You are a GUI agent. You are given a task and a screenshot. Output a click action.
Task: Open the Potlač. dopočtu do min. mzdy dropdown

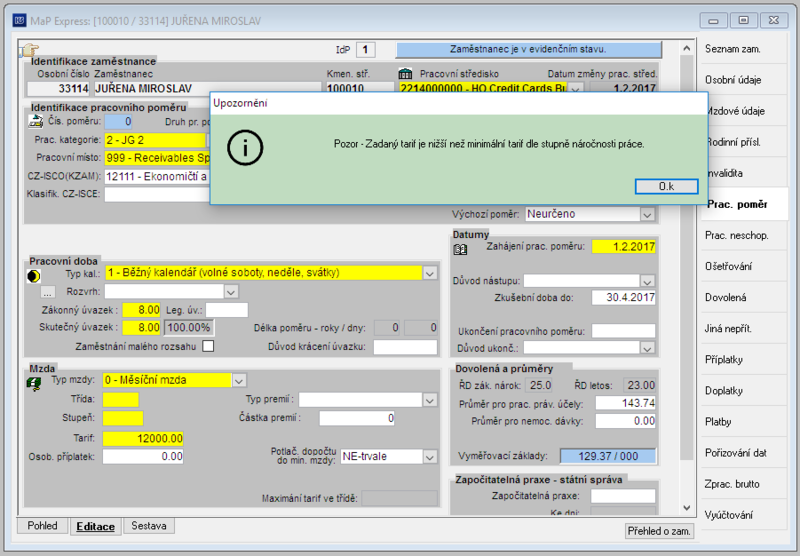430,457
